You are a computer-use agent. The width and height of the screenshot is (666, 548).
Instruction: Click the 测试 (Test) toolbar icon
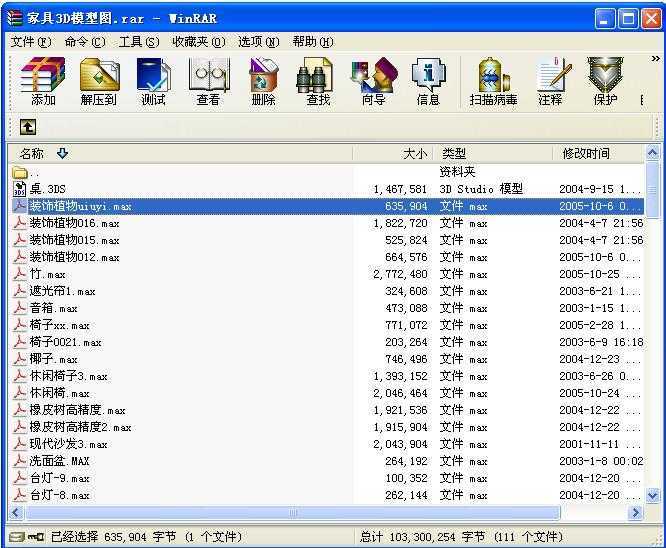153,81
